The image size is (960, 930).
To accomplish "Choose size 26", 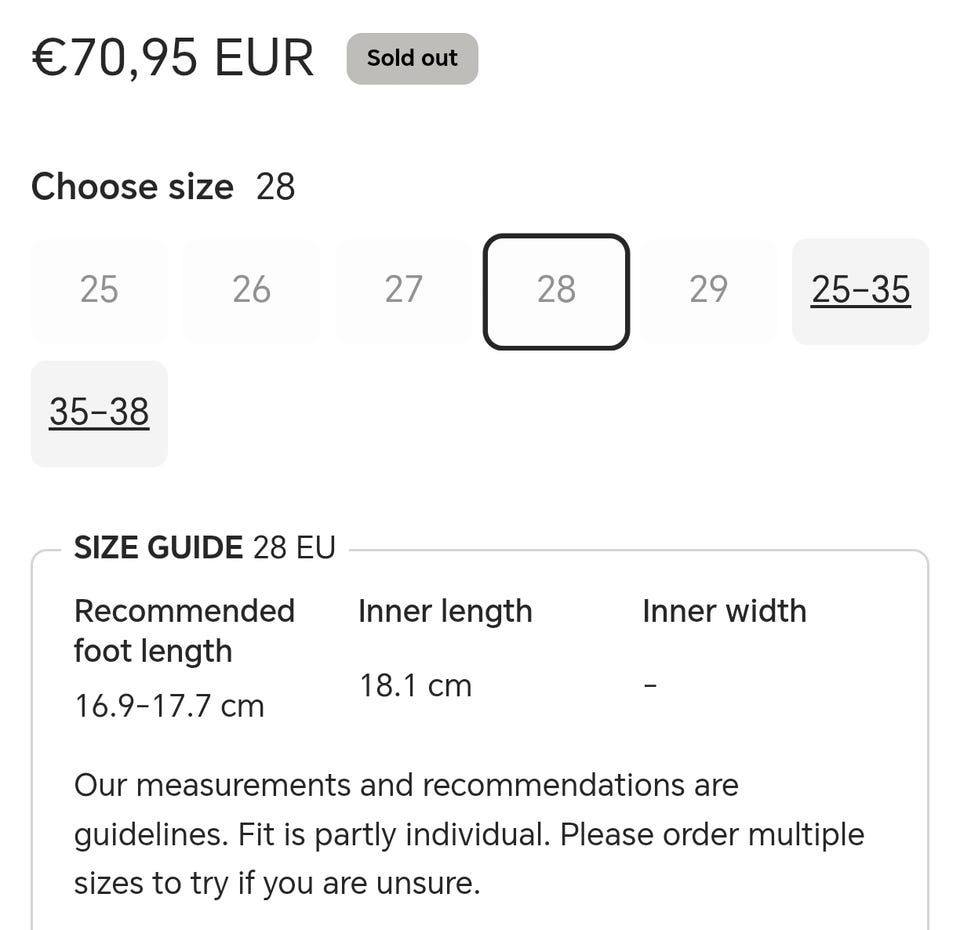I will (251, 291).
